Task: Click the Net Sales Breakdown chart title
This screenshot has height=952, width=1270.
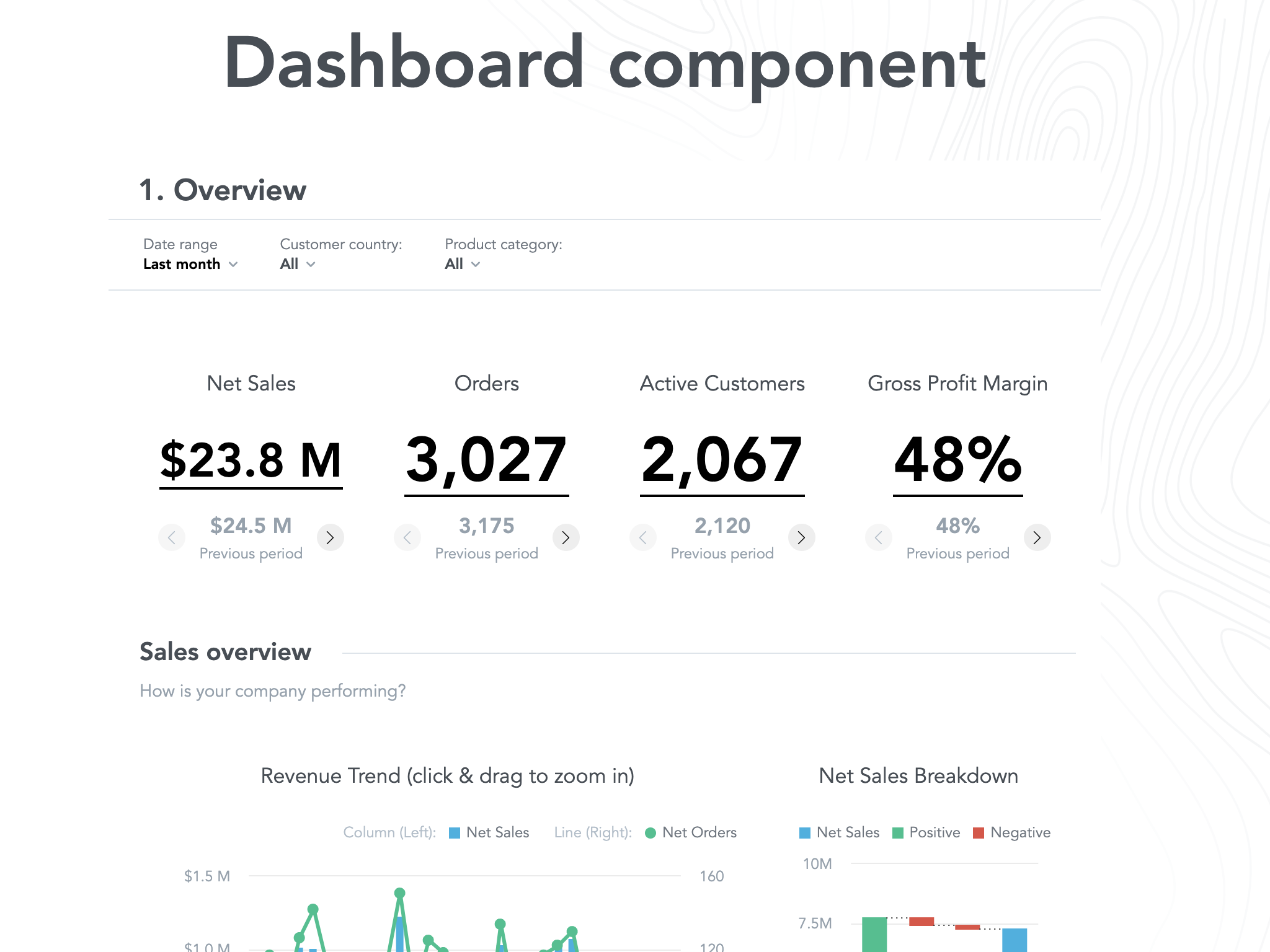Action: click(918, 776)
